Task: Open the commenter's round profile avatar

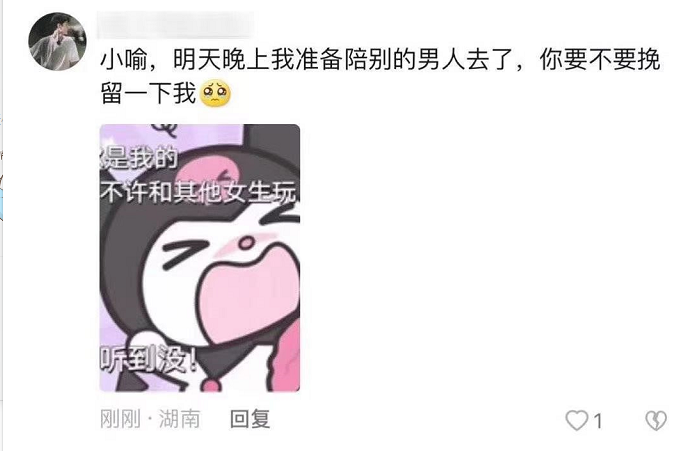Action: [57, 42]
